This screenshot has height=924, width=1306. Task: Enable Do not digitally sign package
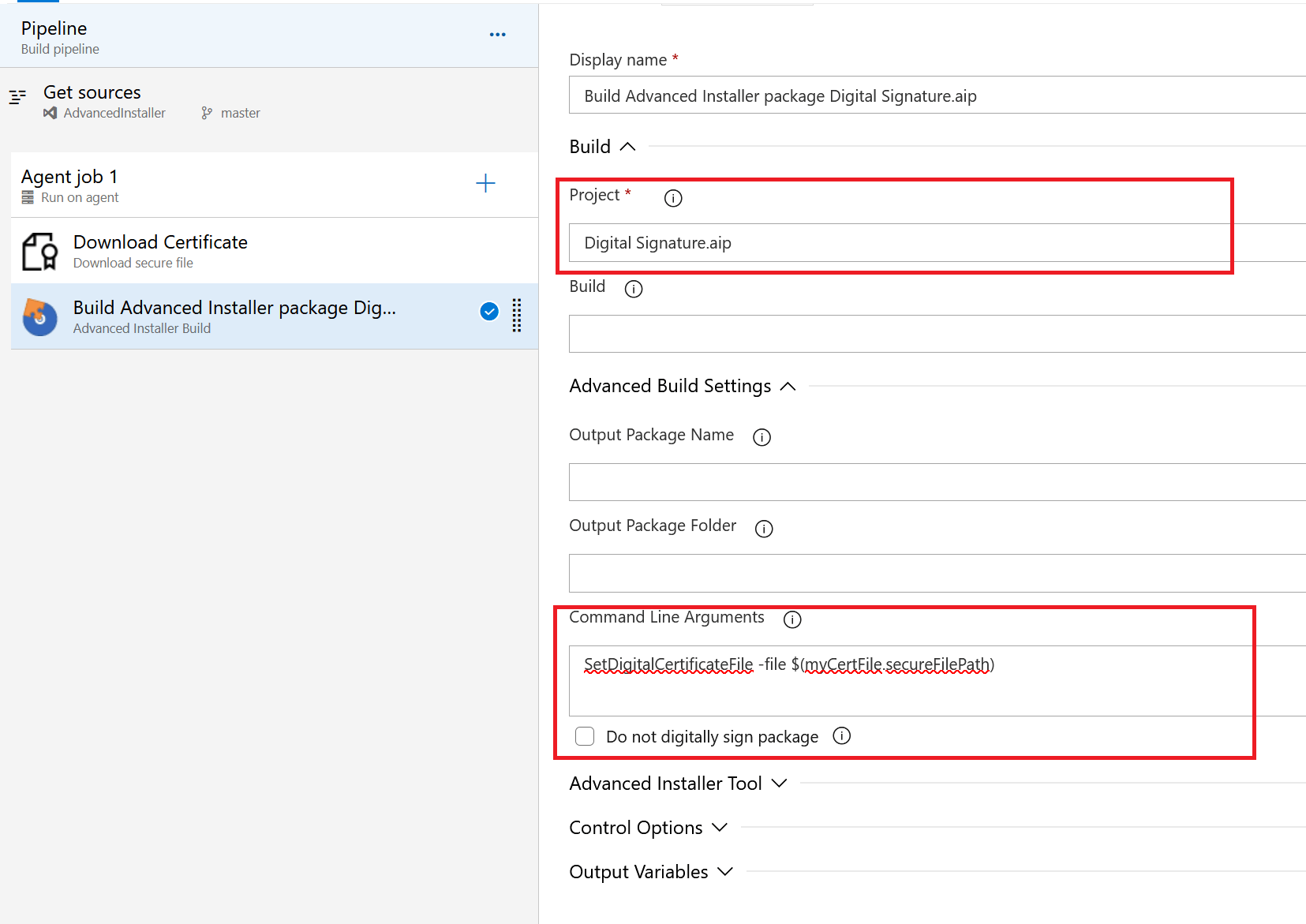coord(585,736)
